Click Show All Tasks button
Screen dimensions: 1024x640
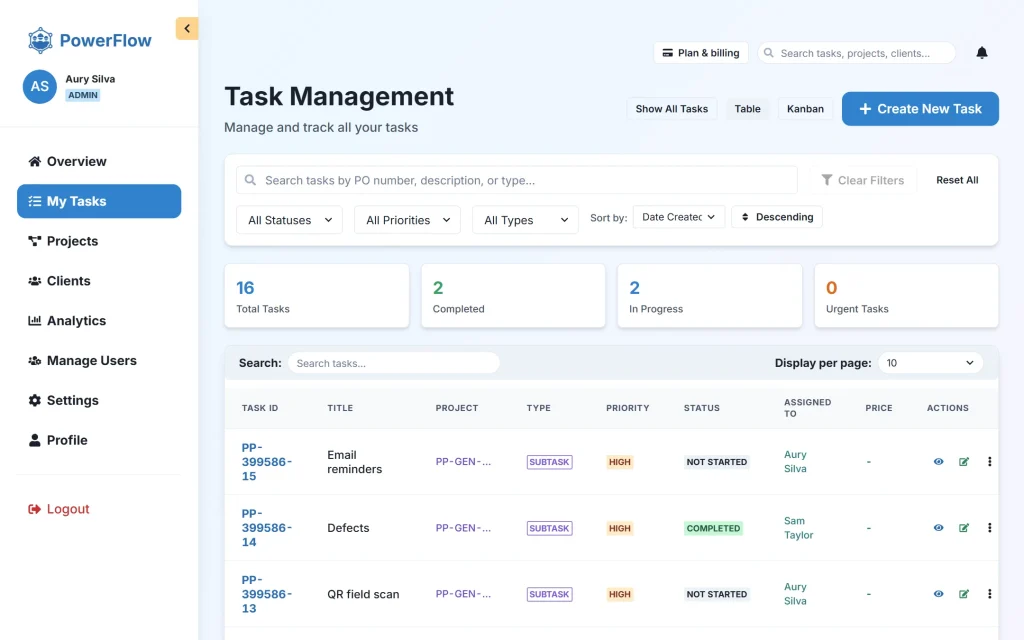click(x=671, y=108)
